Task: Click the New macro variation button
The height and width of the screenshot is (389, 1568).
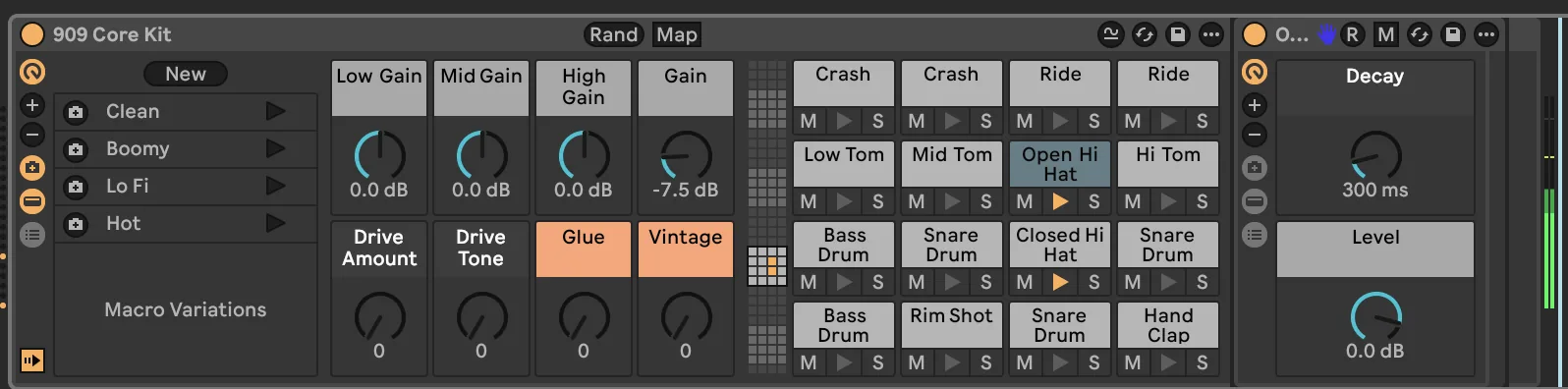Action: click(x=186, y=74)
